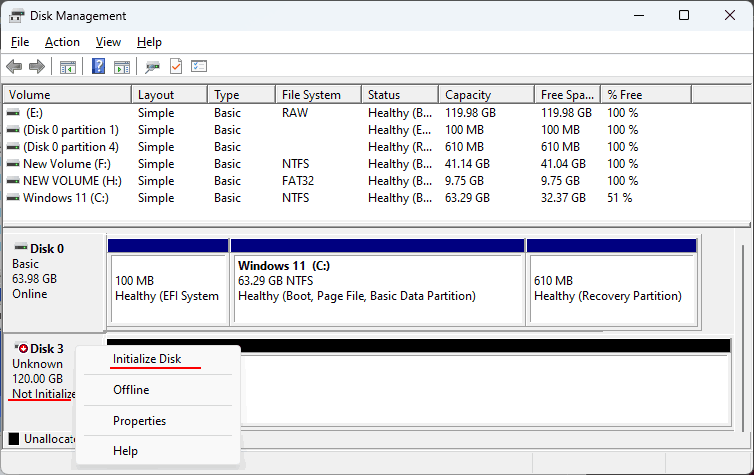The image size is (754, 475).
Task: Click the red Disk 3 error icon
Action: pos(23,348)
